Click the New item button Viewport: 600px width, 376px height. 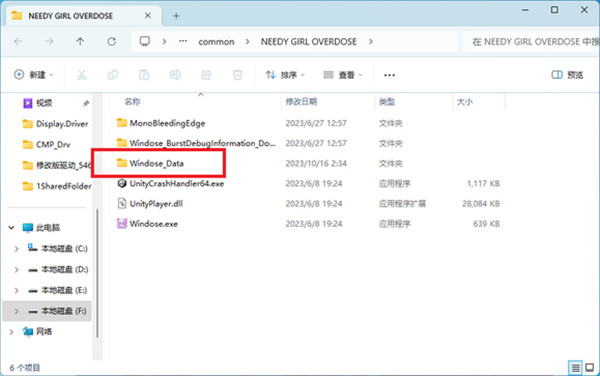[34, 75]
